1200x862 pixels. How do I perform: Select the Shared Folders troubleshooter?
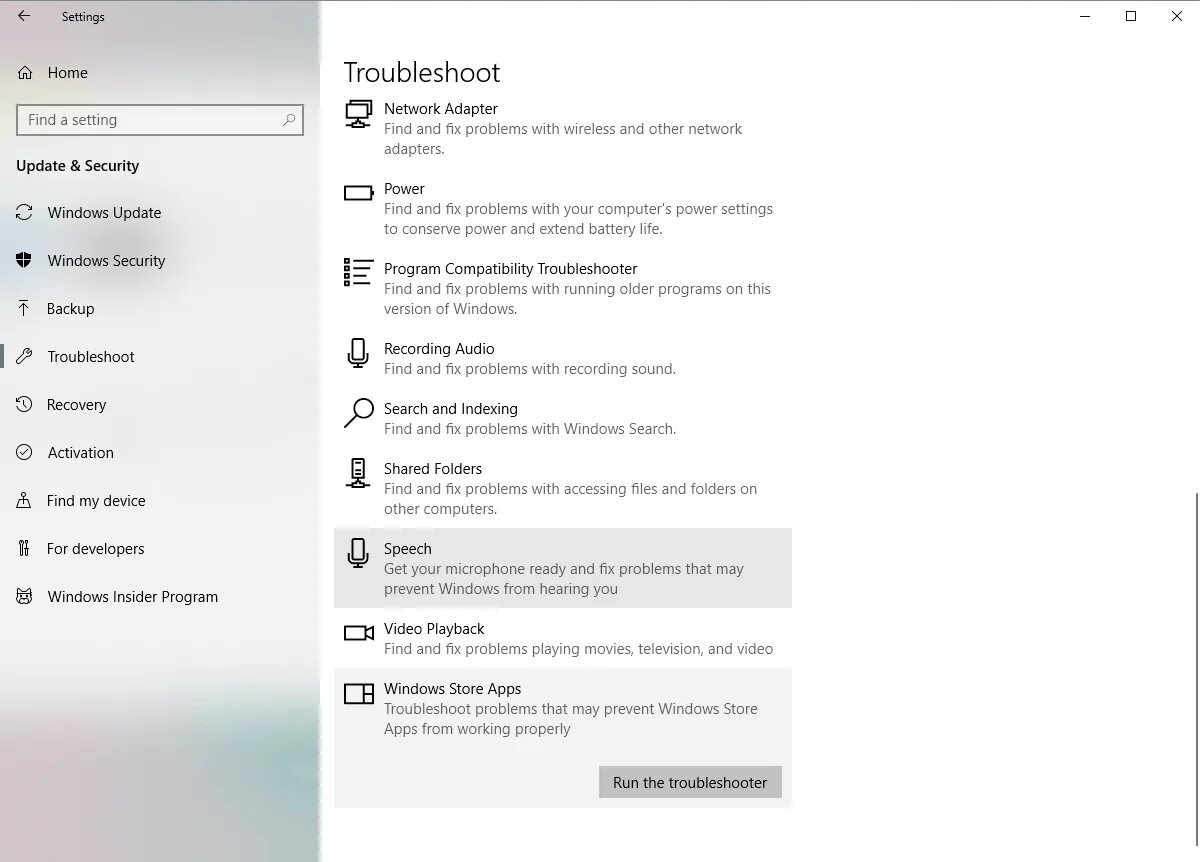tap(563, 488)
